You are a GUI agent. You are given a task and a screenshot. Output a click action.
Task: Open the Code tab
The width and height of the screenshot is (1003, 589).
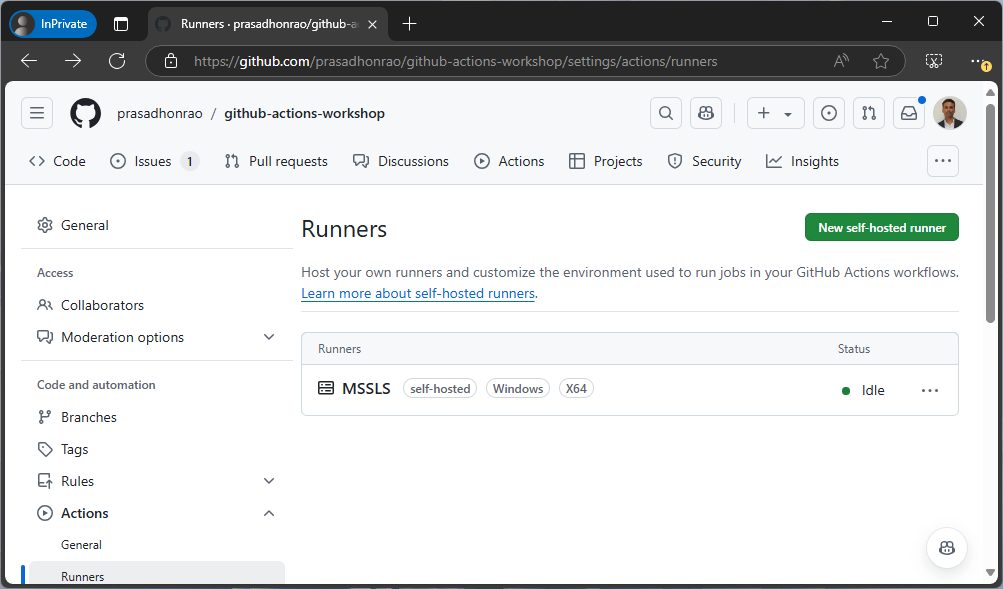click(x=58, y=161)
